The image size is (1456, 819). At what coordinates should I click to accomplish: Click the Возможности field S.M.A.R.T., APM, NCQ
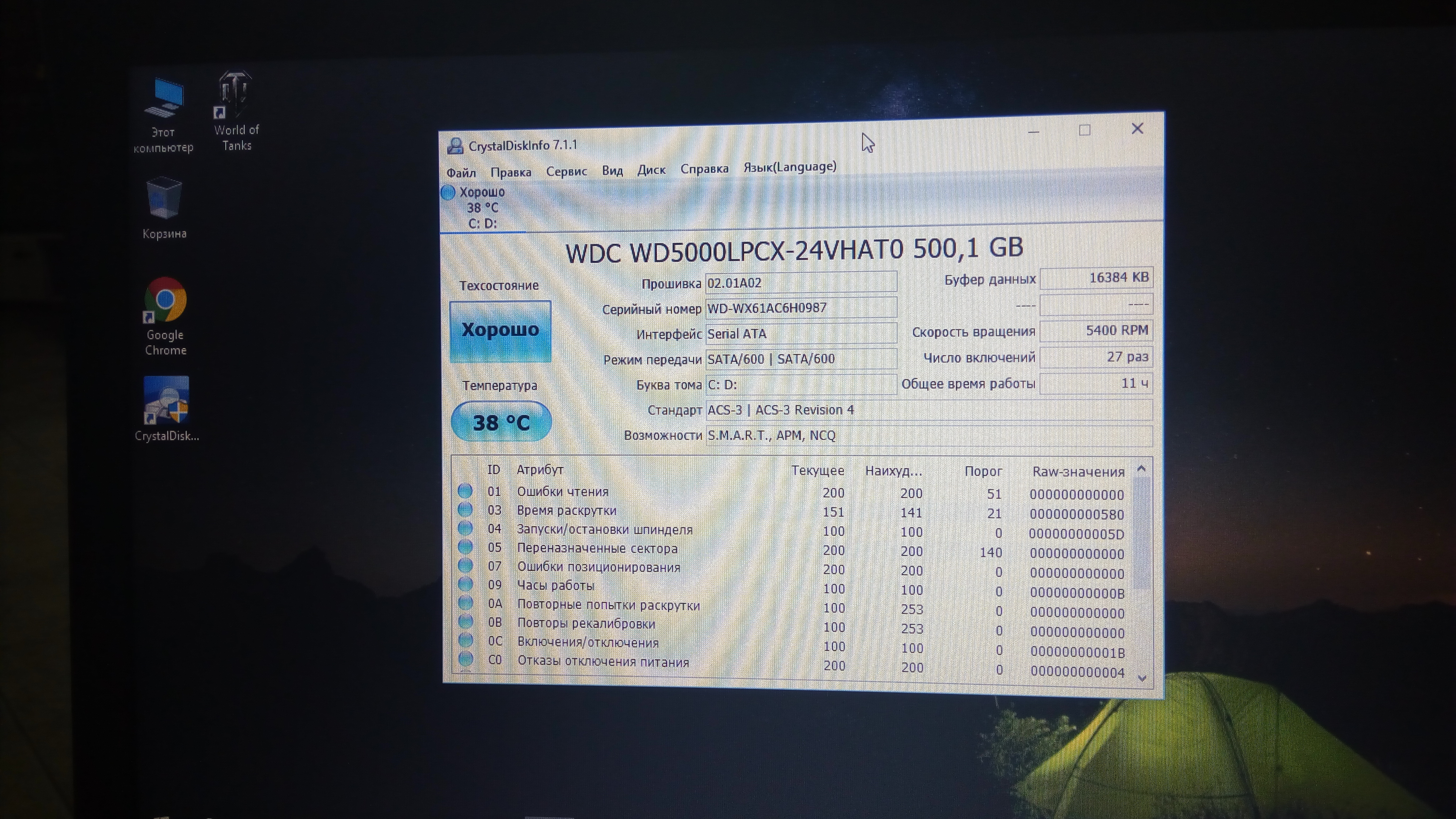coord(928,435)
